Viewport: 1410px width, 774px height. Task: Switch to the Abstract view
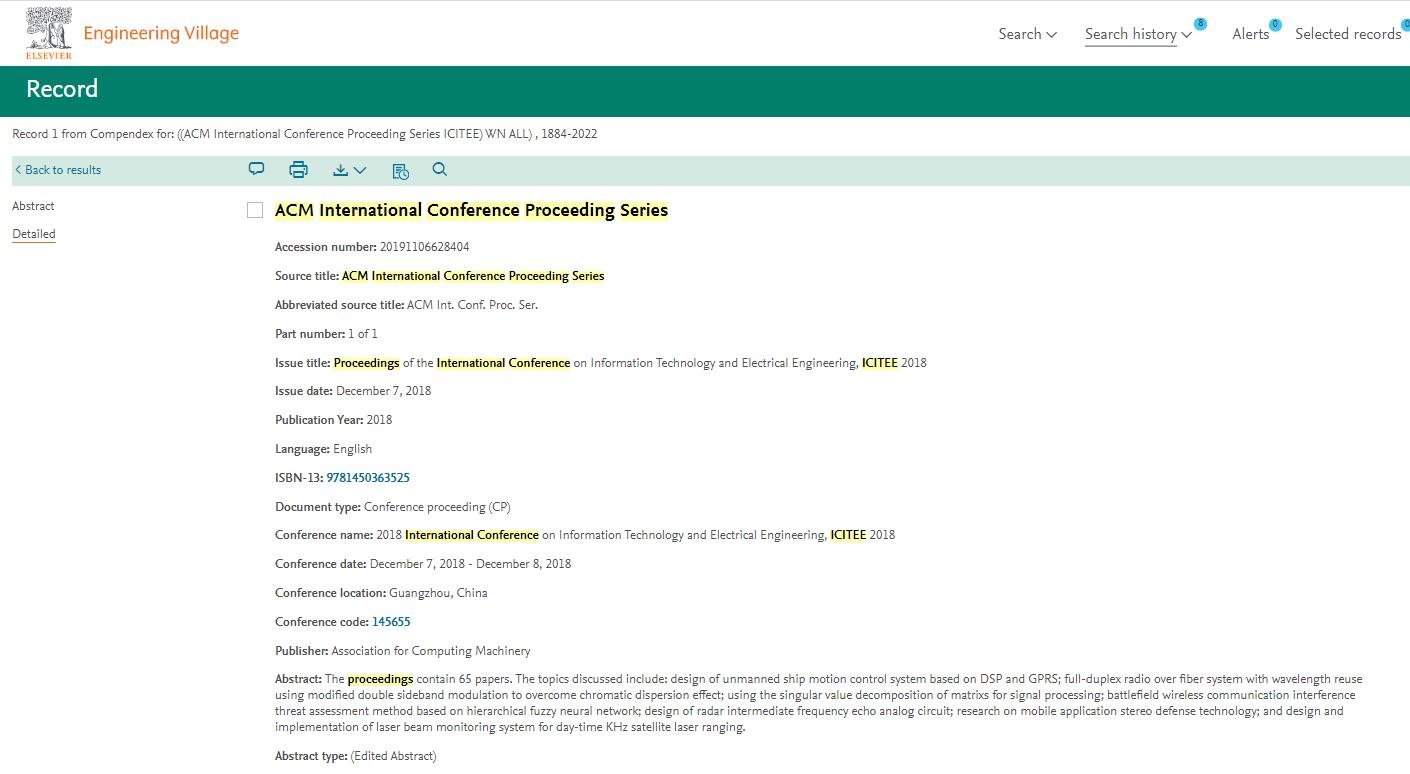click(x=33, y=206)
